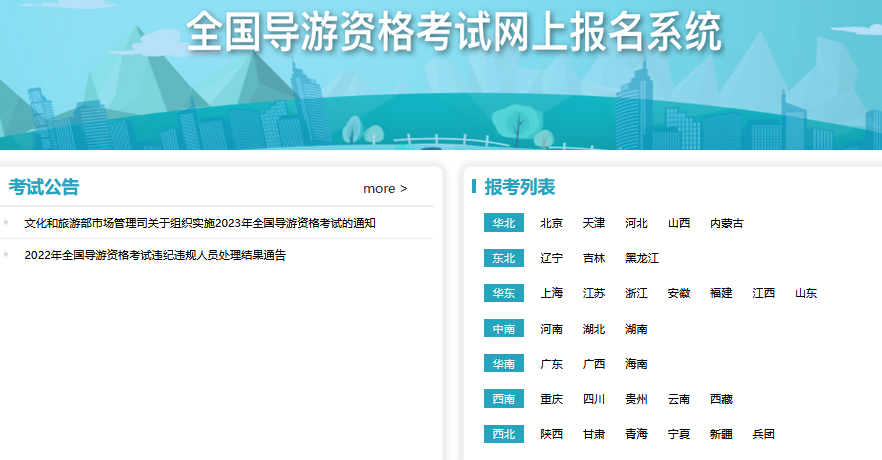The width and height of the screenshot is (882, 460).
Task: Click the site title banner text
Action: [x=454, y=32]
